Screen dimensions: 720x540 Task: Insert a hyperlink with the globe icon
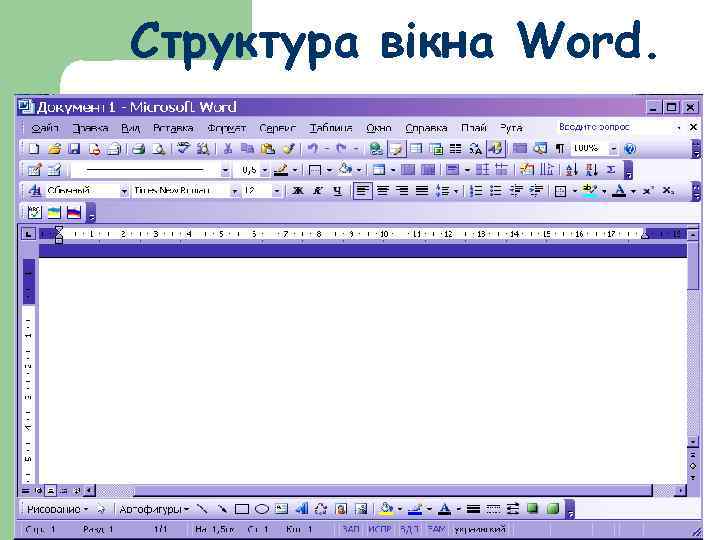click(x=376, y=149)
